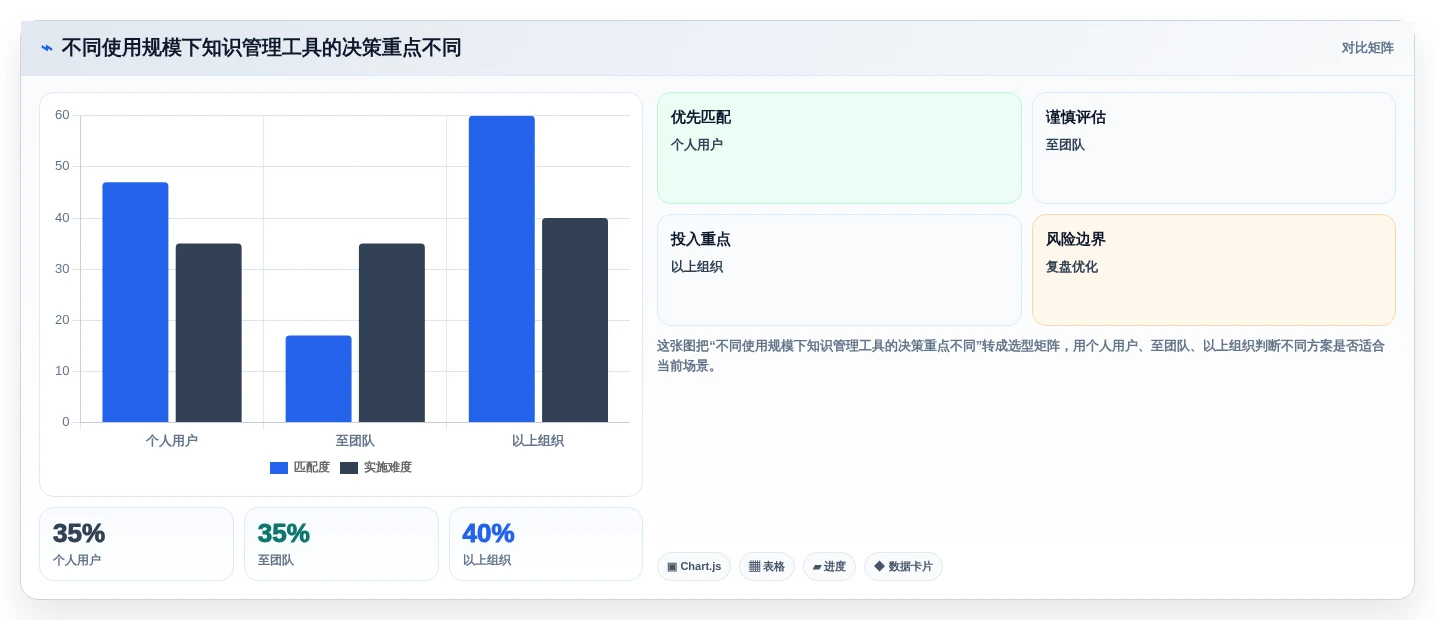Image resolution: width=1435 pixels, height=620 pixels.
Task: Click the blue 匹配度 bar for 至团队
Action: click(318, 379)
